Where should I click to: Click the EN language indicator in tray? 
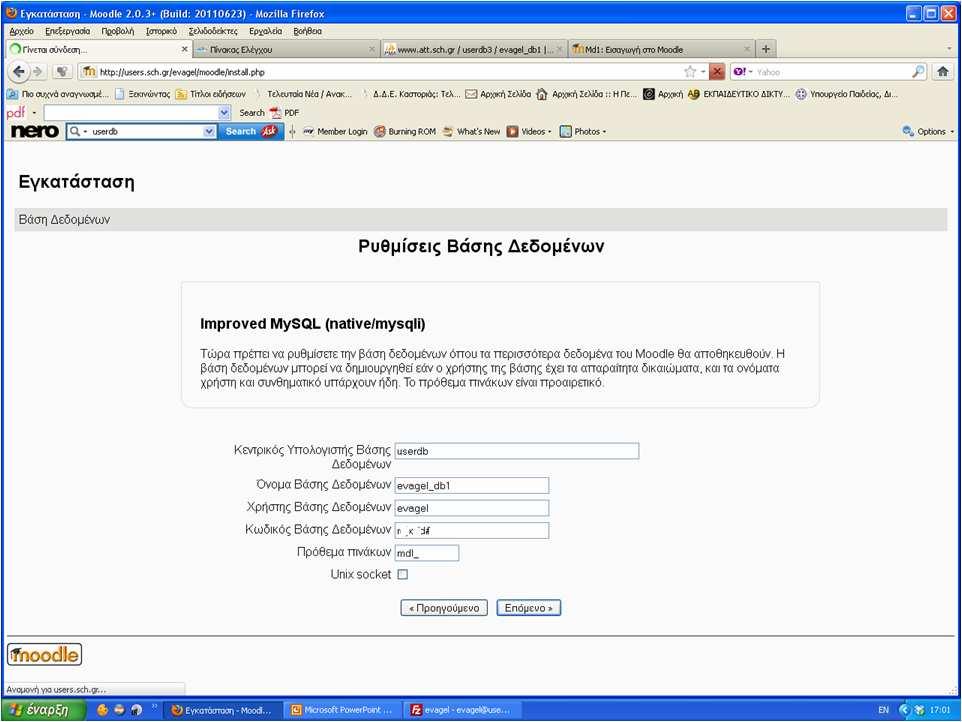point(883,710)
